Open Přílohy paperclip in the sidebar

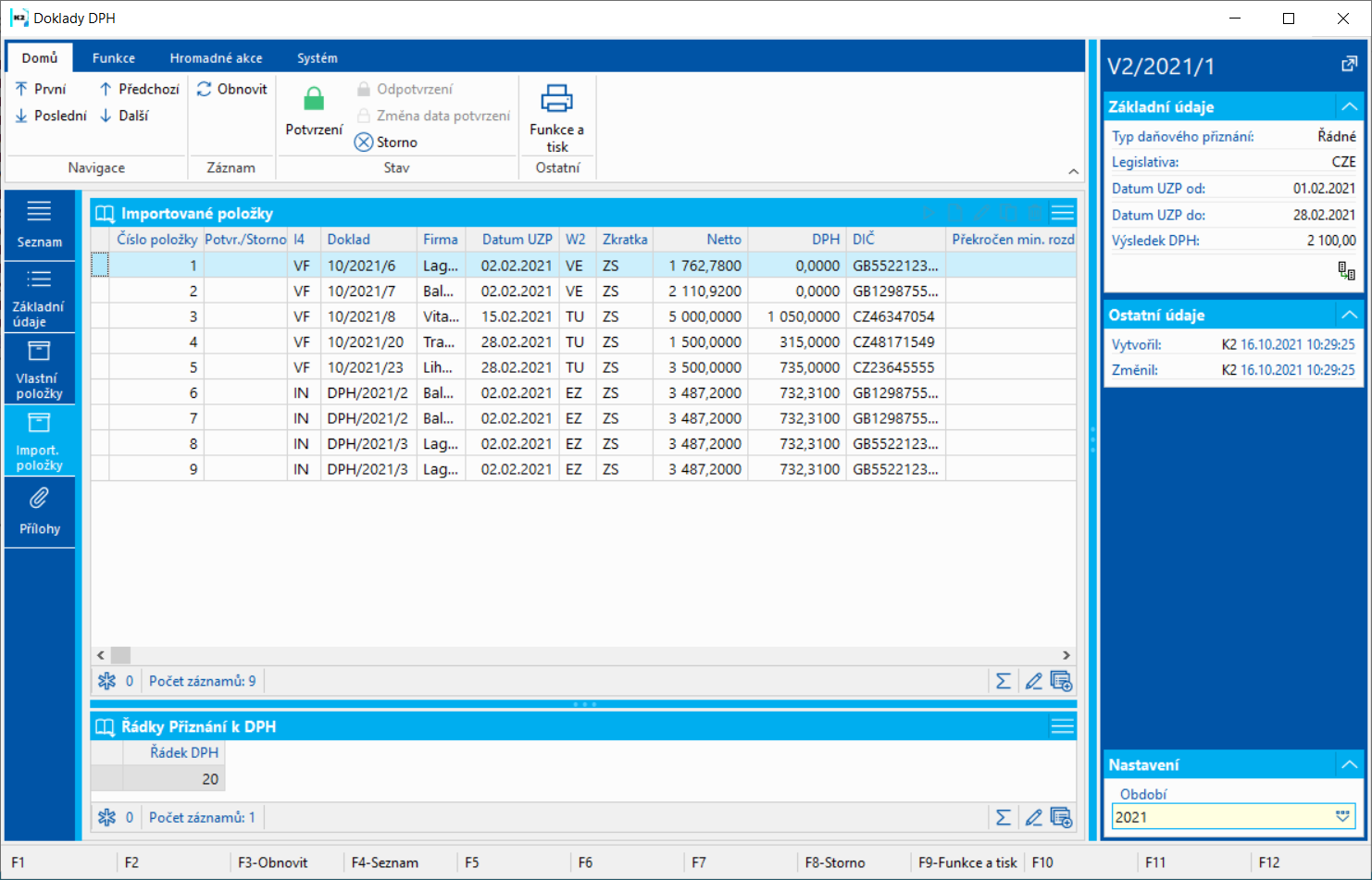point(39,513)
